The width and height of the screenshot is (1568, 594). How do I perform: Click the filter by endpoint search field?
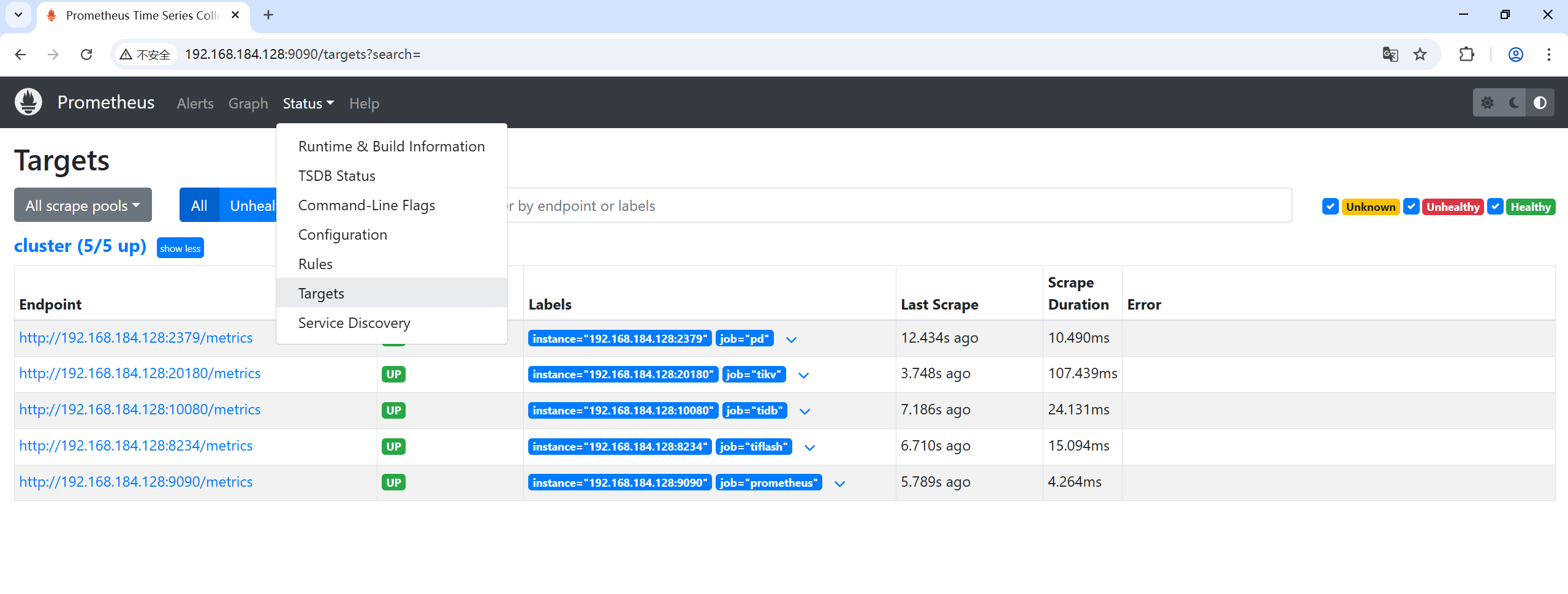click(900, 205)
